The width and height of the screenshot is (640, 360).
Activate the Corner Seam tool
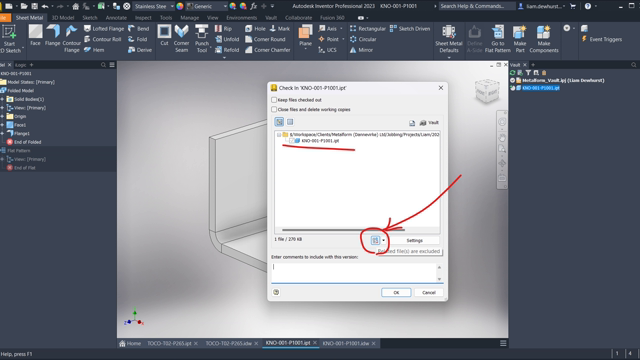coord(181,39)
